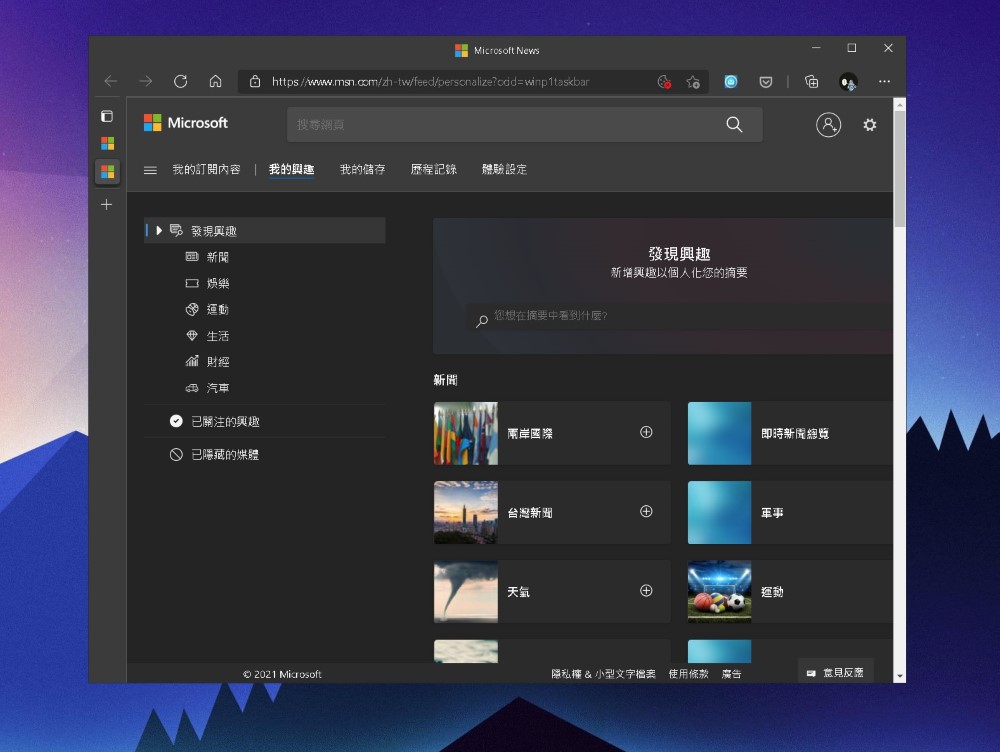1000x752 pixels.
Task: Open new tab with plus icon
Action: click(x=107, y=204)
